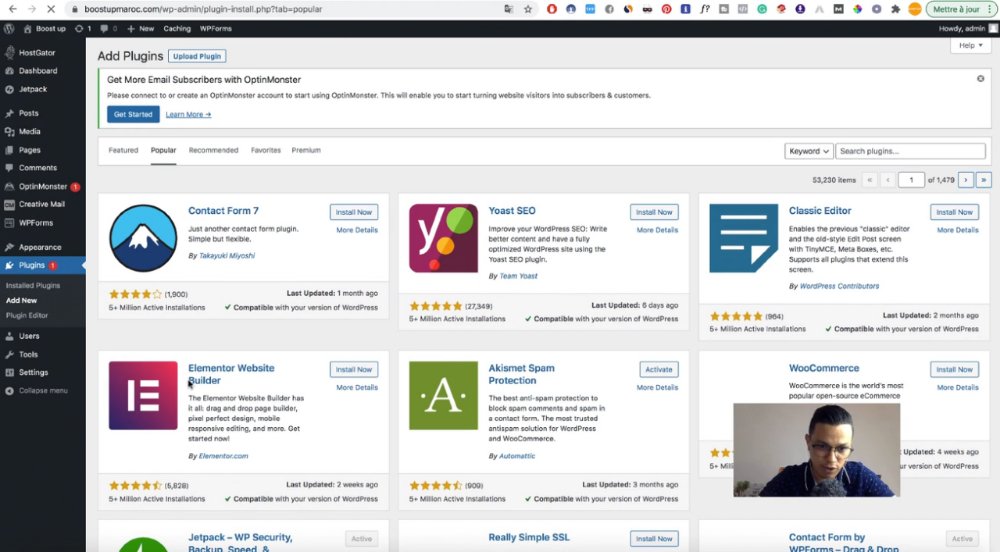Screen dimensions: 1000x552
Task: Collapse the admin sidebar menu
Action: click(43, 391)
